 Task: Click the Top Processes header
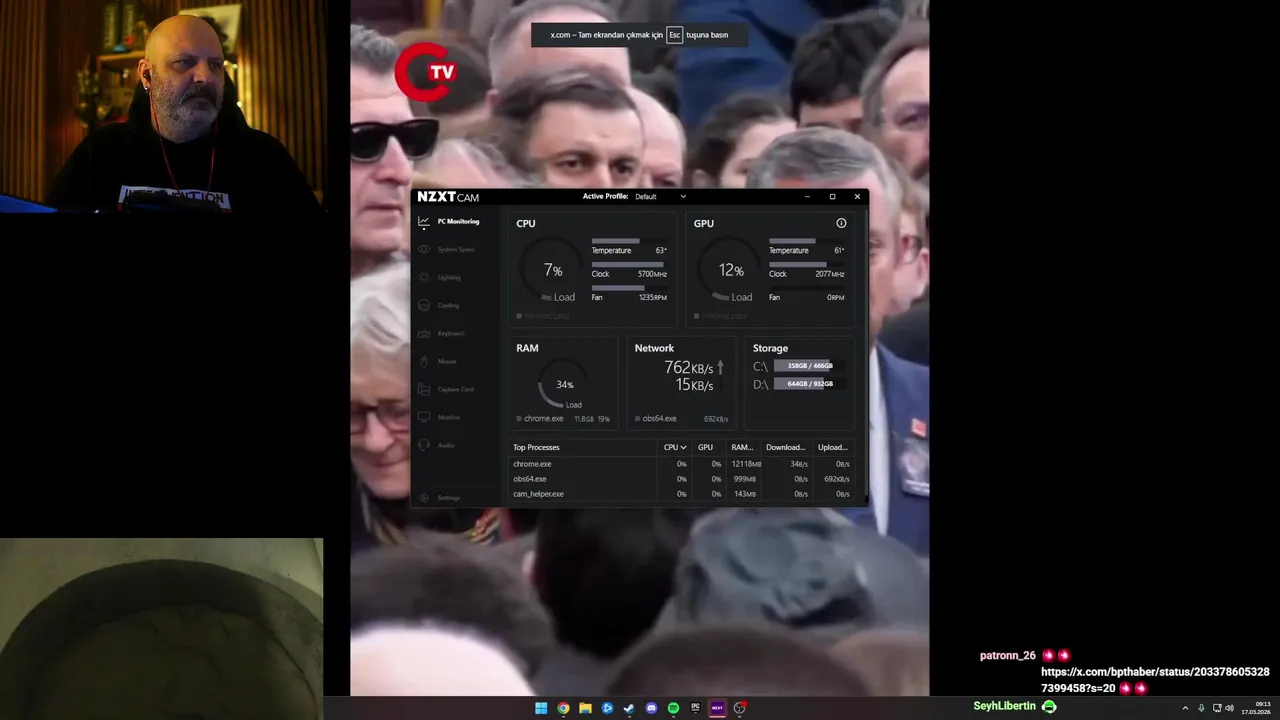pos(536,447)
